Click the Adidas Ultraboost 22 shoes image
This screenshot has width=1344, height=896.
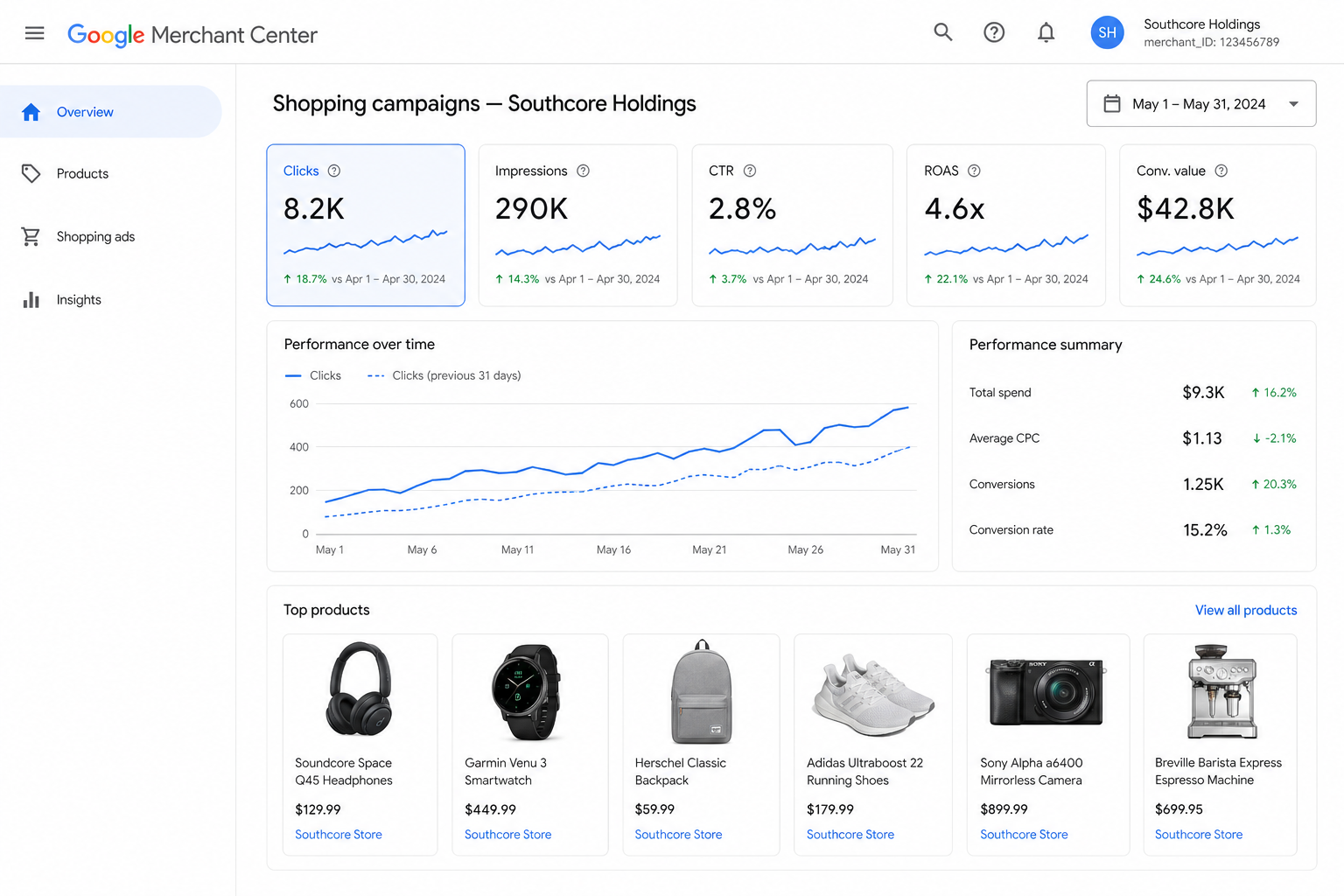click(873, 695)
